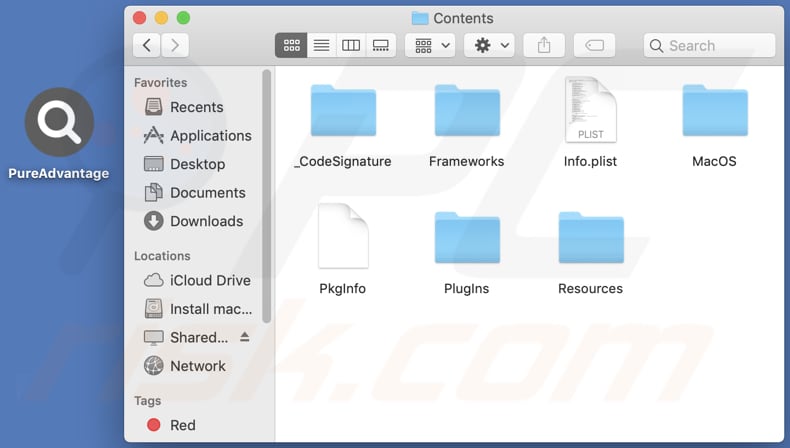Select the Install mac... volume
Viewport: 790px width, 448px height.
[x=198, y=309]
